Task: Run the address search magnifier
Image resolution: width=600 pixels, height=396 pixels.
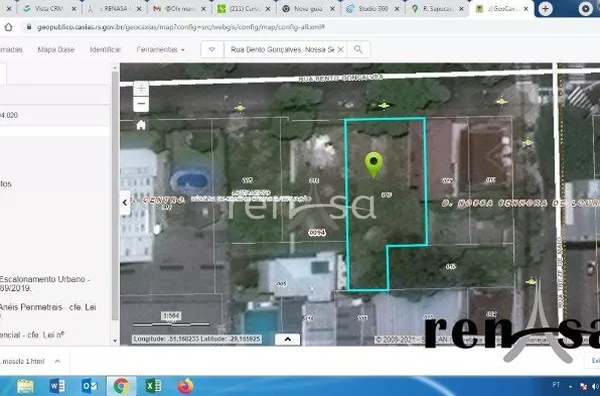Action: pos(358,49)
